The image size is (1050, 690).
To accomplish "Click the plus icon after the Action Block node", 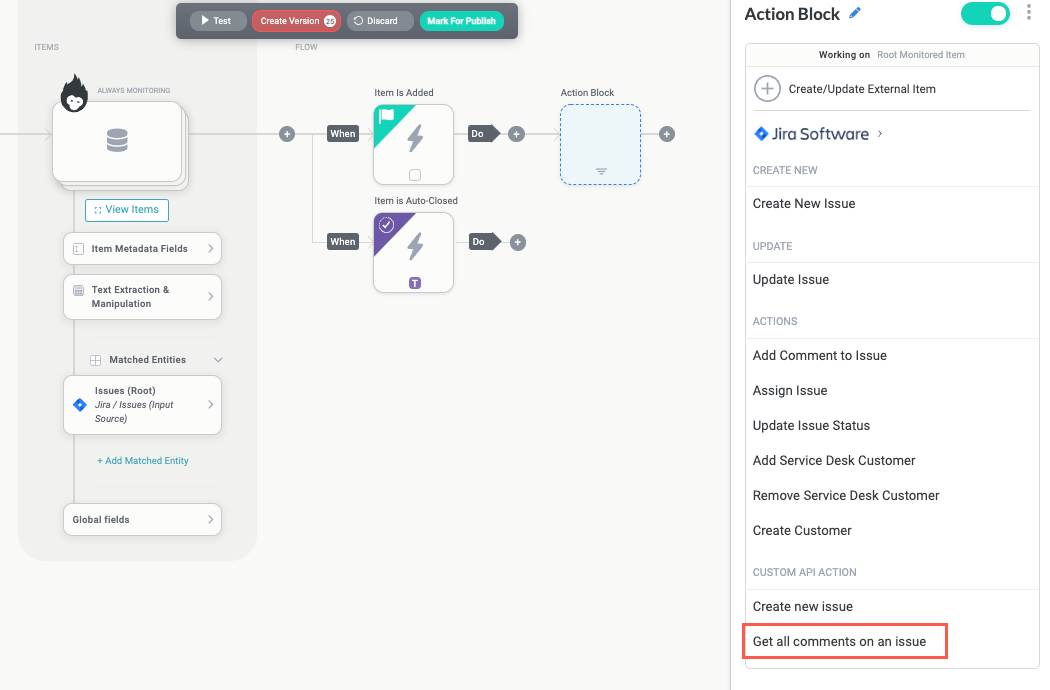I will click(666, 133).
